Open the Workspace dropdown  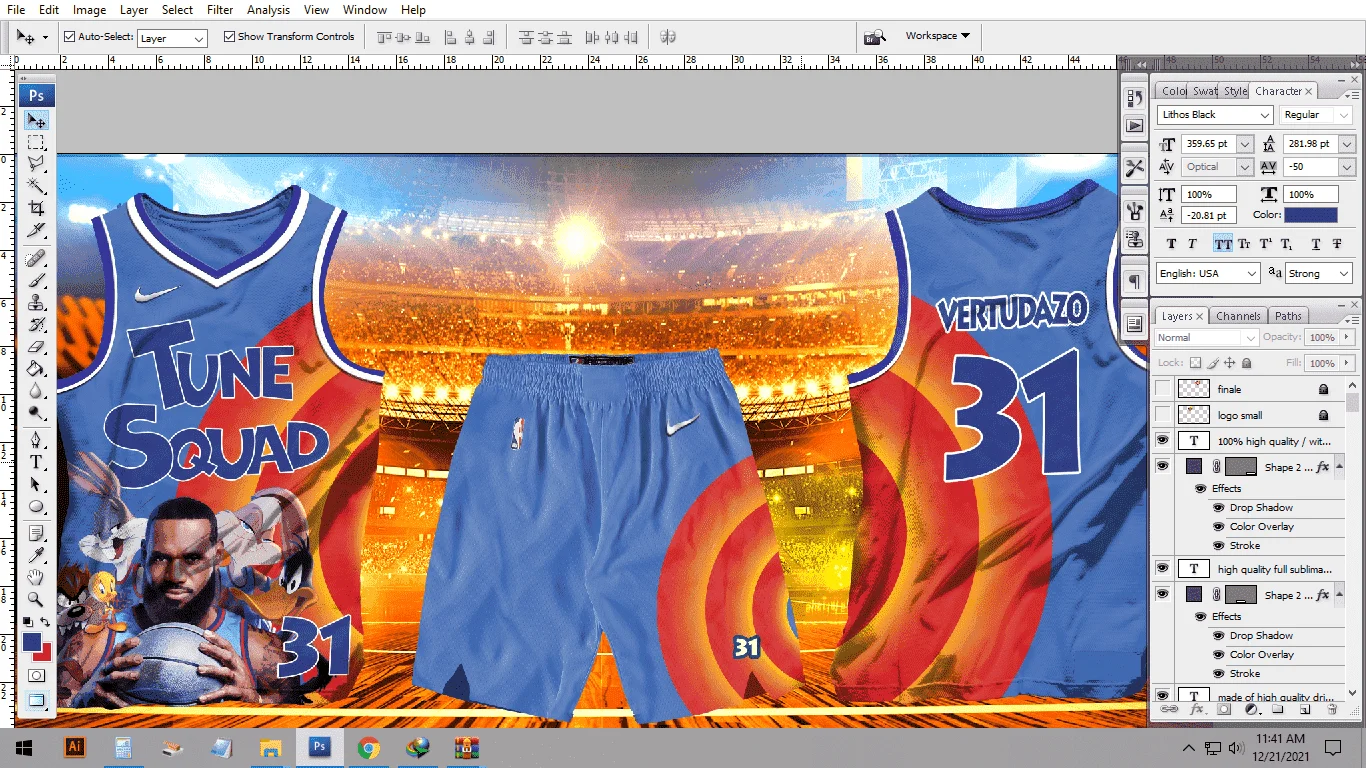tap(937, 36)
